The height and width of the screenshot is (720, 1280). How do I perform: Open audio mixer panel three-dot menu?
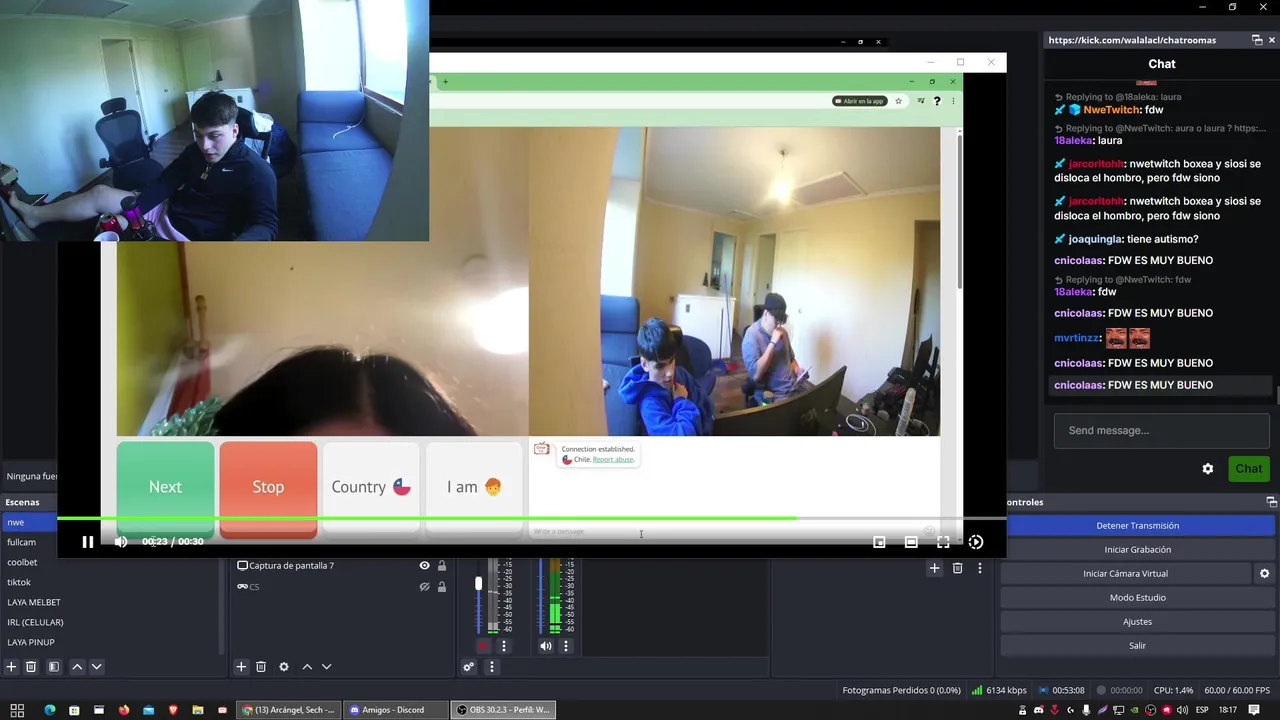pos(491,667)
